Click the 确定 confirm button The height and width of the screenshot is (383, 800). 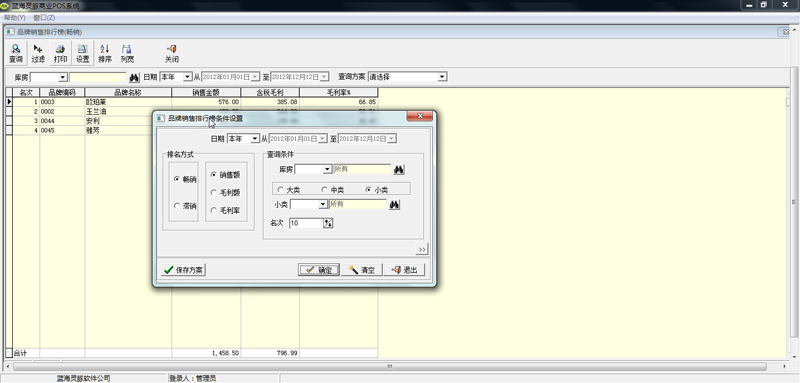point(319,270)
